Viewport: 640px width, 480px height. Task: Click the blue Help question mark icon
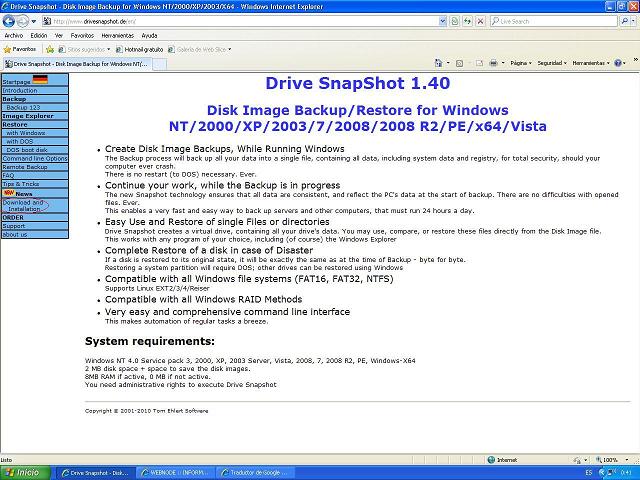[x=618, y=63]
